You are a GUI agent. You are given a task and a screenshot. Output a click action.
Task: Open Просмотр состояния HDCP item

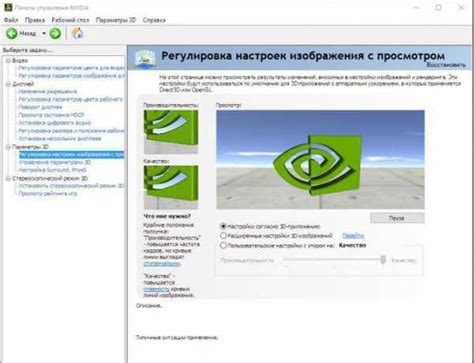51,115
